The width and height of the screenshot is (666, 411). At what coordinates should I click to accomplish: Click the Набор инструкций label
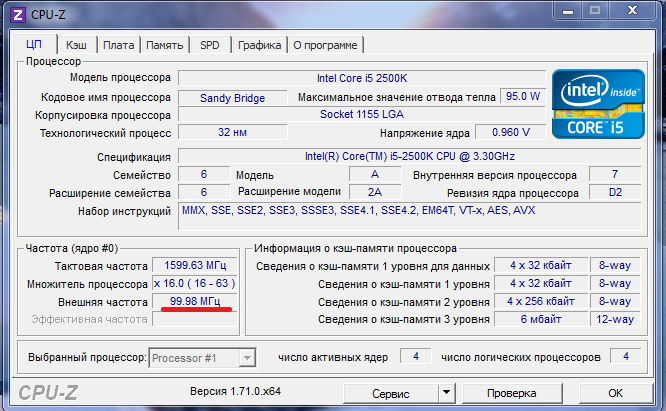[124, 211]
